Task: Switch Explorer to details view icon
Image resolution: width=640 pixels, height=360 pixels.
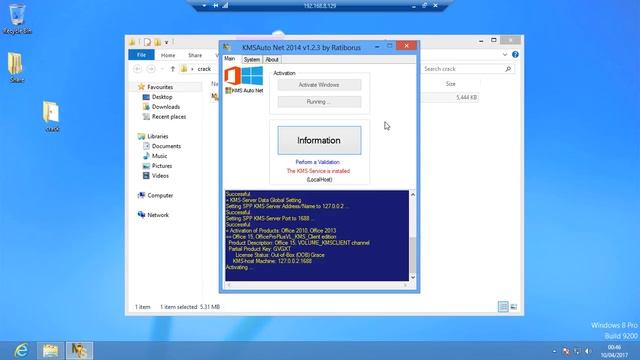Action: (503, 307)
